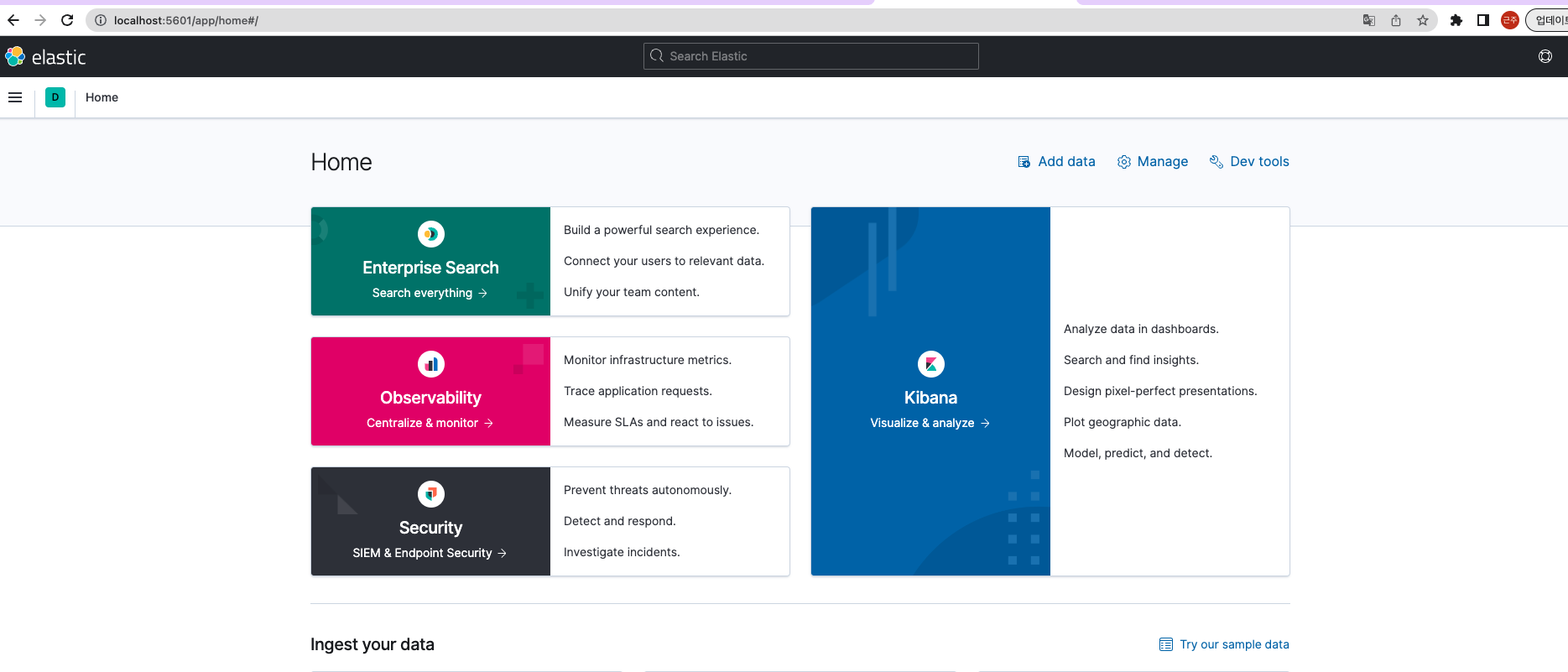Click the arrow next to Search everything
This screenshot has height=672, width=1568.
[x=483, y=293]
